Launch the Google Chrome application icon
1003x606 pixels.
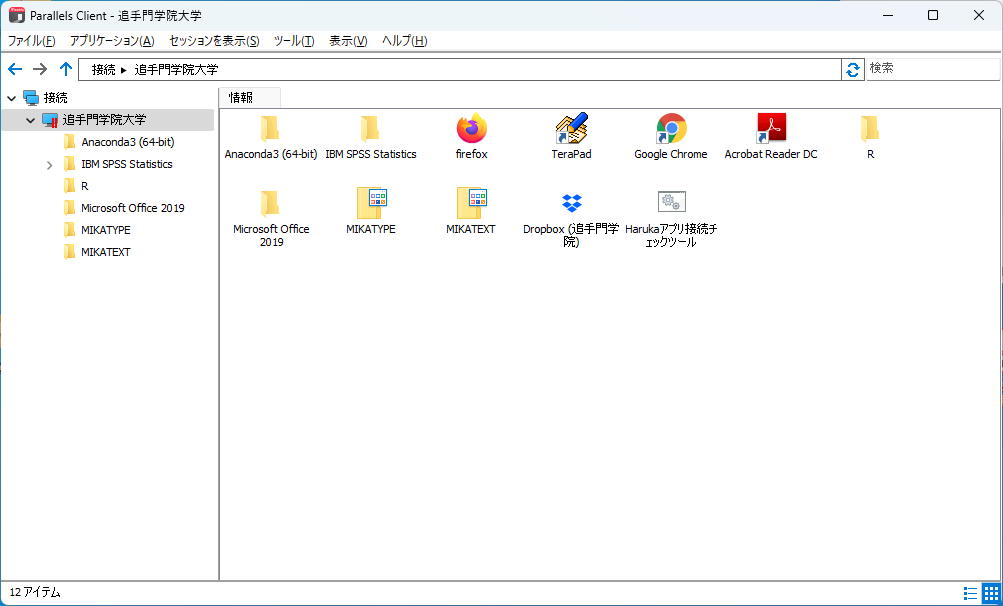(671, 129)
